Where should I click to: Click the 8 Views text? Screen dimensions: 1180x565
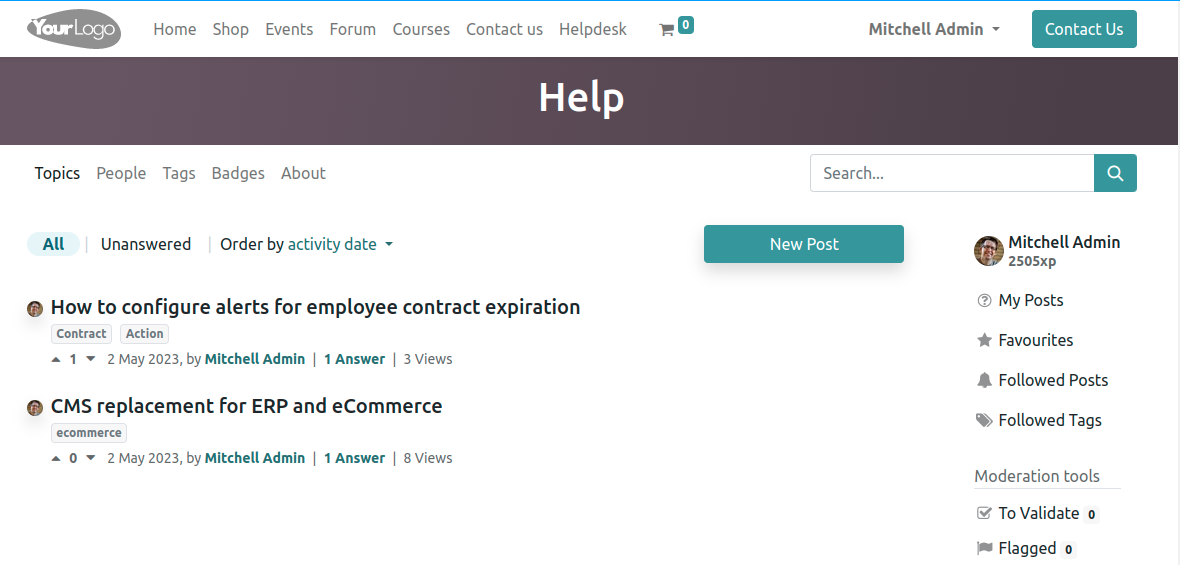pyautogui.click(x=428, y=458)
